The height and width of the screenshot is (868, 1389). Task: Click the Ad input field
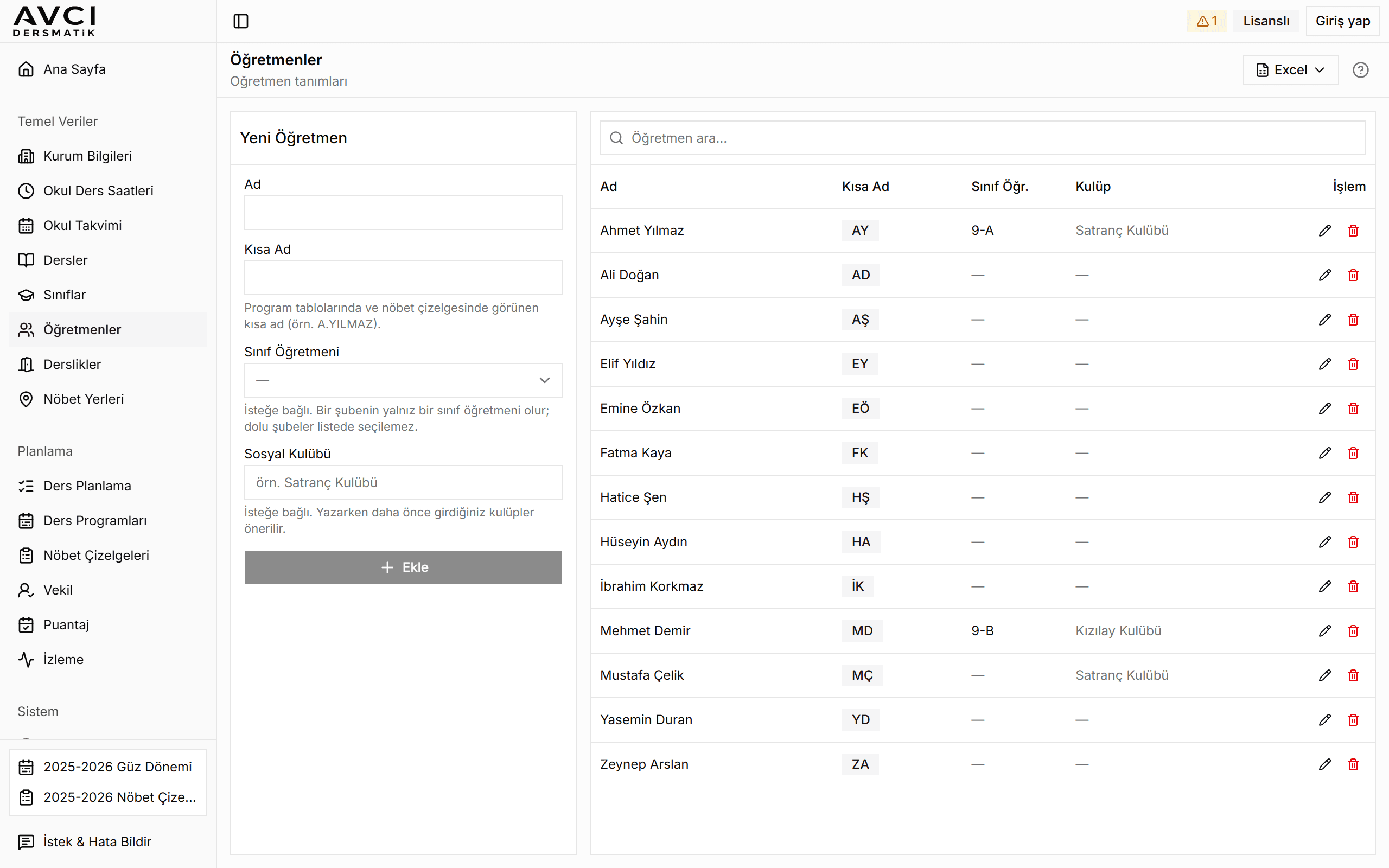click(404, 213)
